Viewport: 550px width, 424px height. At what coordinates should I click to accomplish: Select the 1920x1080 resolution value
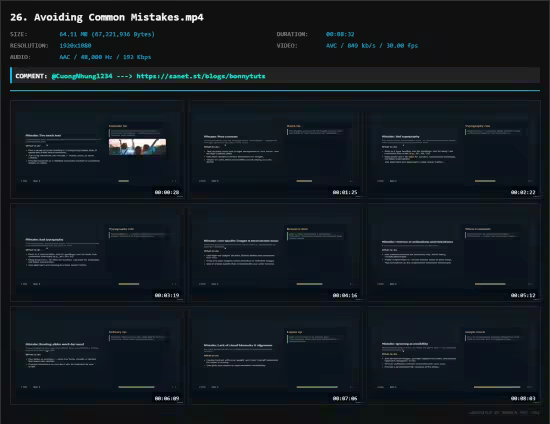pyautogui.click(x=75, y=46)
